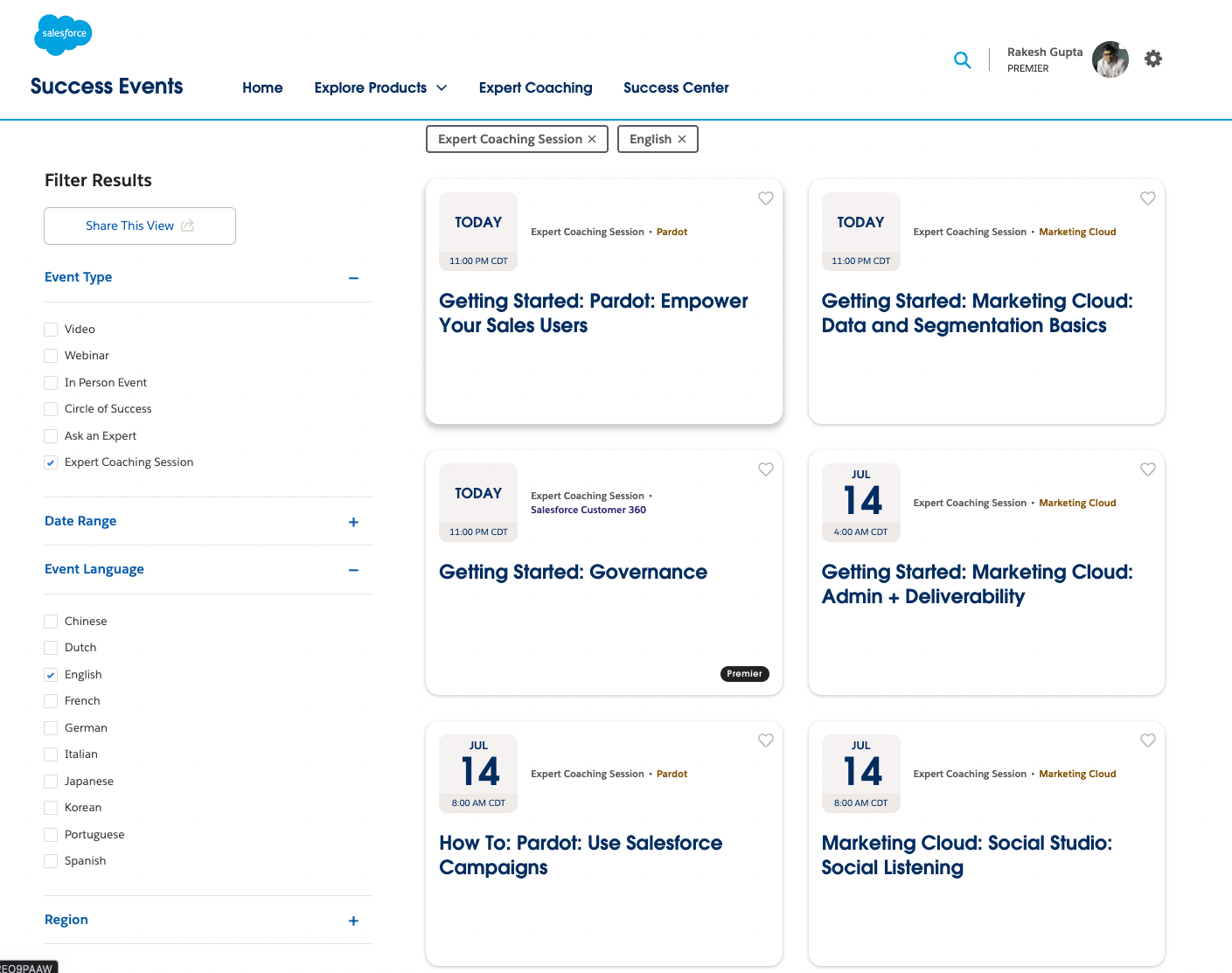Screen dimensions: 1232x973
Task: Favorite the Pardot Empower Your Sales Users card
Action: 766,198
